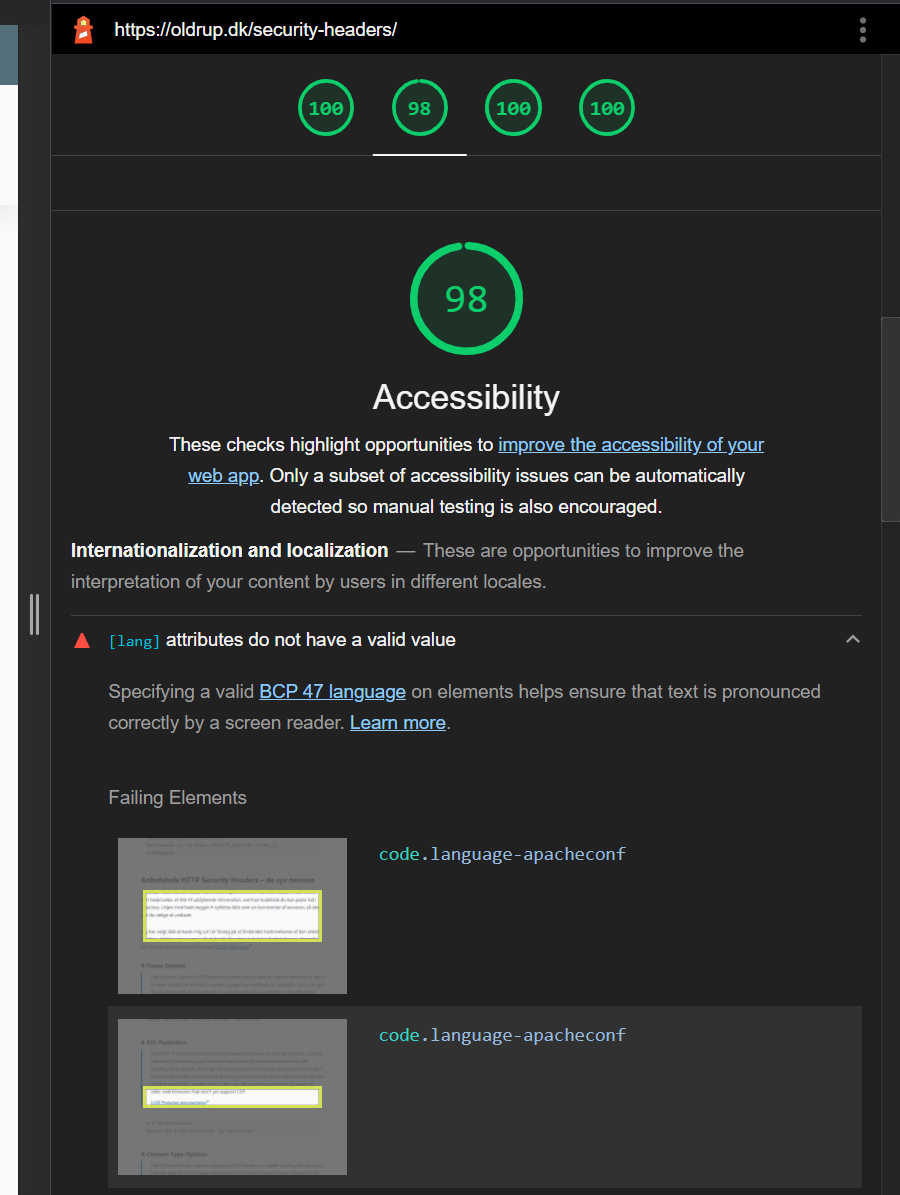The height and width of the screenshot is (1195, 900).
Task: Click the Lighthouse logo icon
Action: click(83, 30)
